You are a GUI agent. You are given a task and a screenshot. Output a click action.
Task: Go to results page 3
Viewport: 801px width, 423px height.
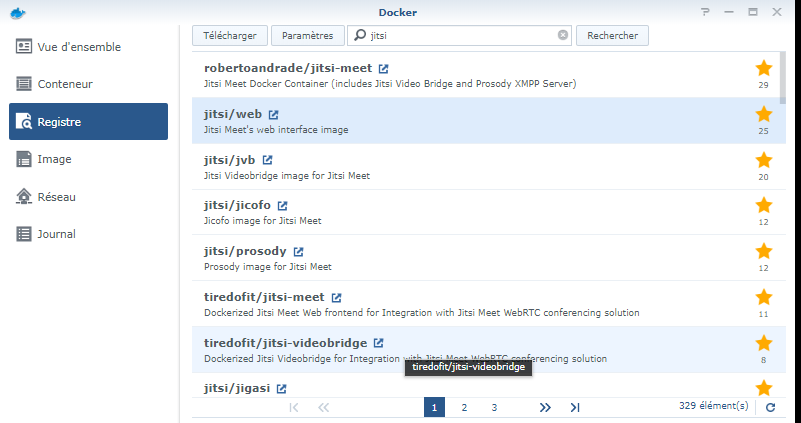(494, 407)
